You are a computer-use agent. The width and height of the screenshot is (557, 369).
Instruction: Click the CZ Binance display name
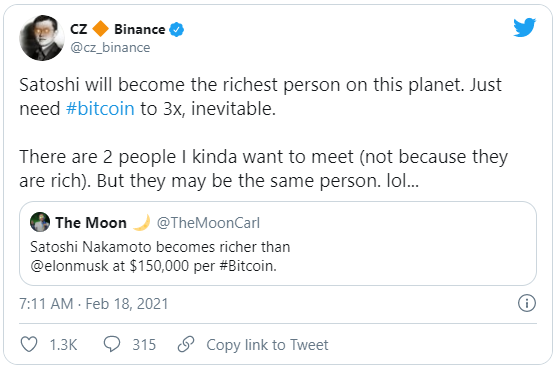pos(118,29)
